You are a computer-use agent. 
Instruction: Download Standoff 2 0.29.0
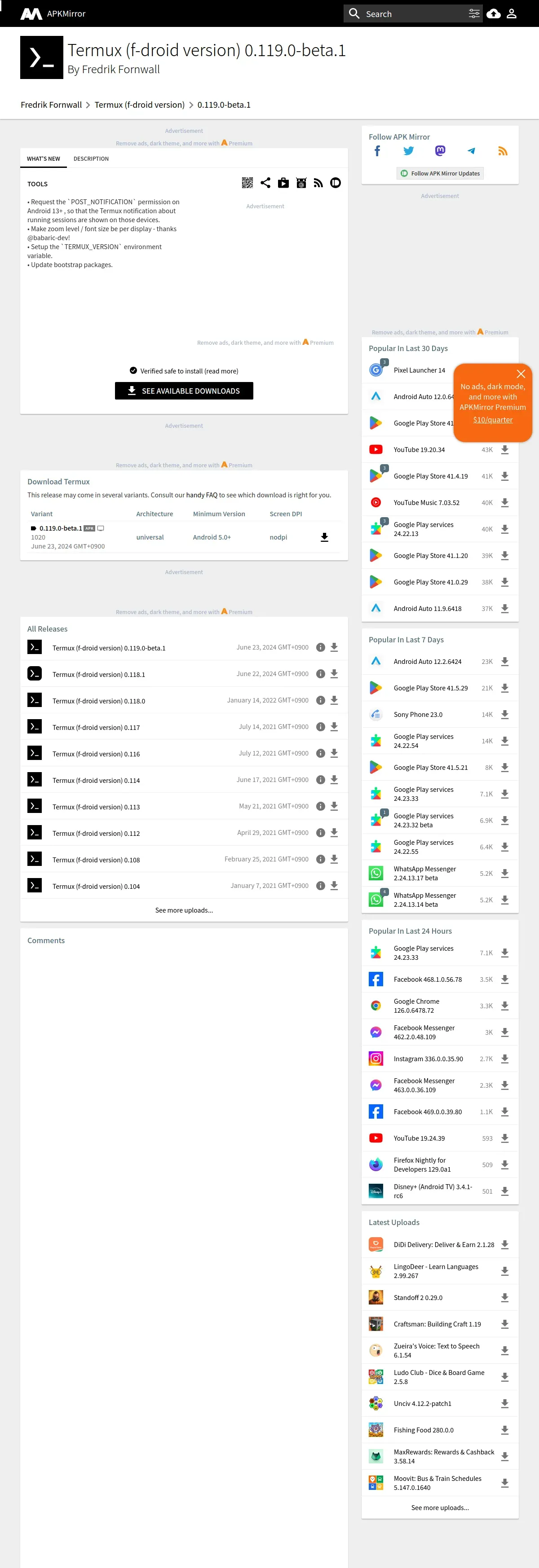pyautogui.click(x=505, y=1298)
